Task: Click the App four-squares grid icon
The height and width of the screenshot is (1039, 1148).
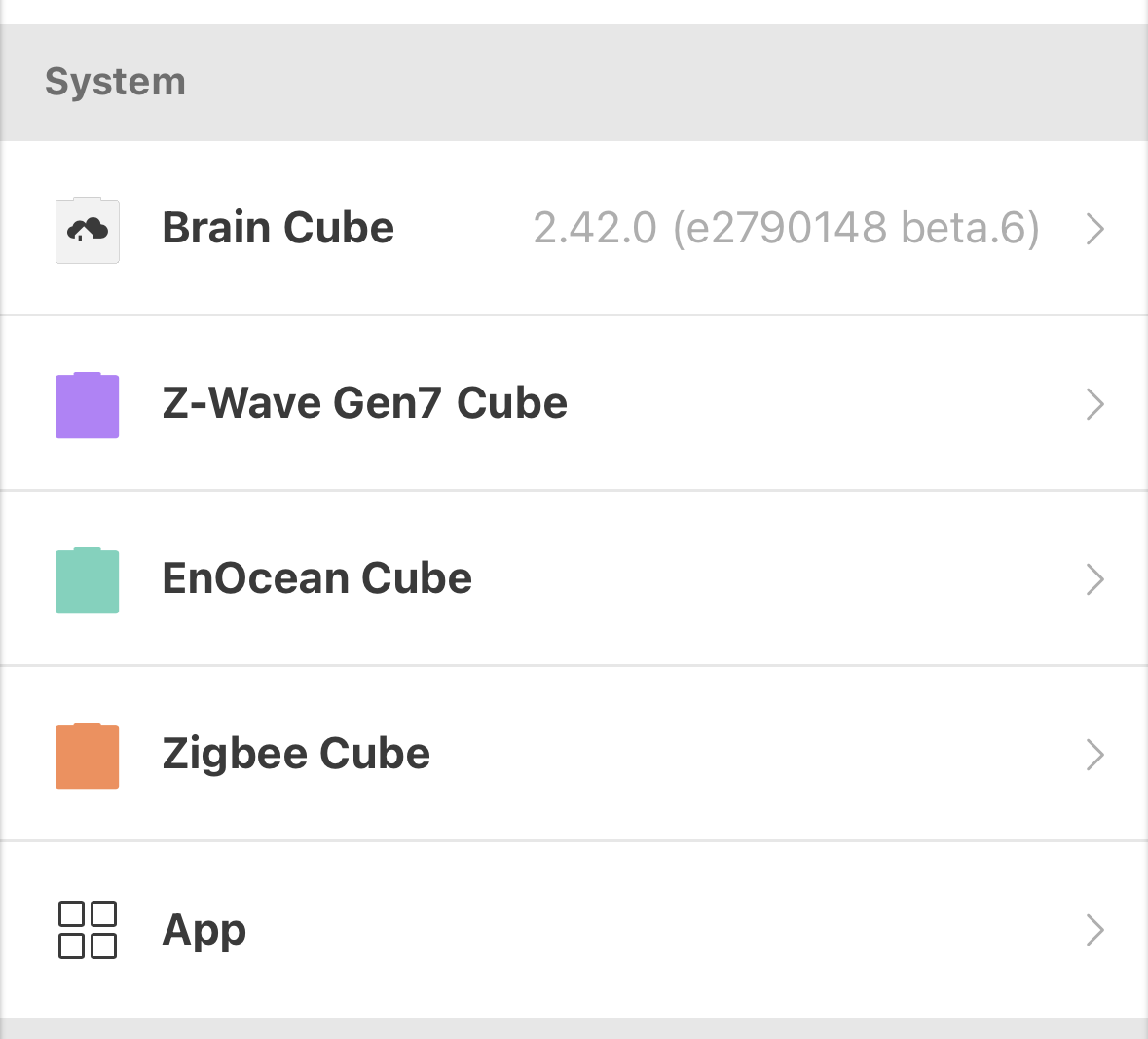Action: pyautogui.click(x=87, y=930)
